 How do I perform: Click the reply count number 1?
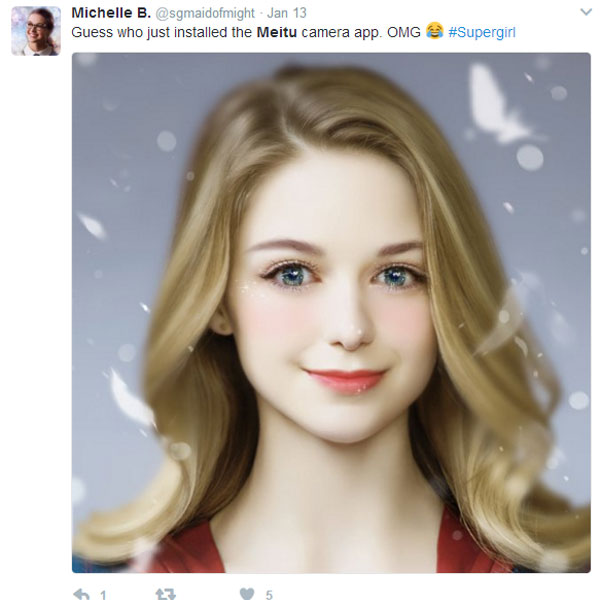coord(103,594)
